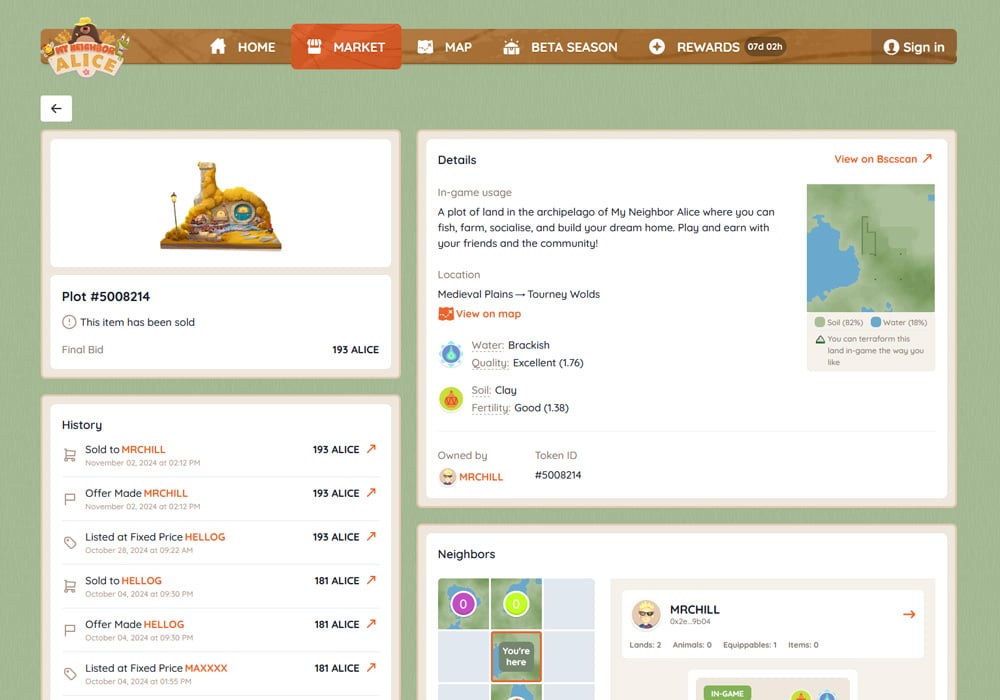Open MRCHILL link in Sold to history row
The height and width of the screenshot is (700, 1000).
coord(143,449)
